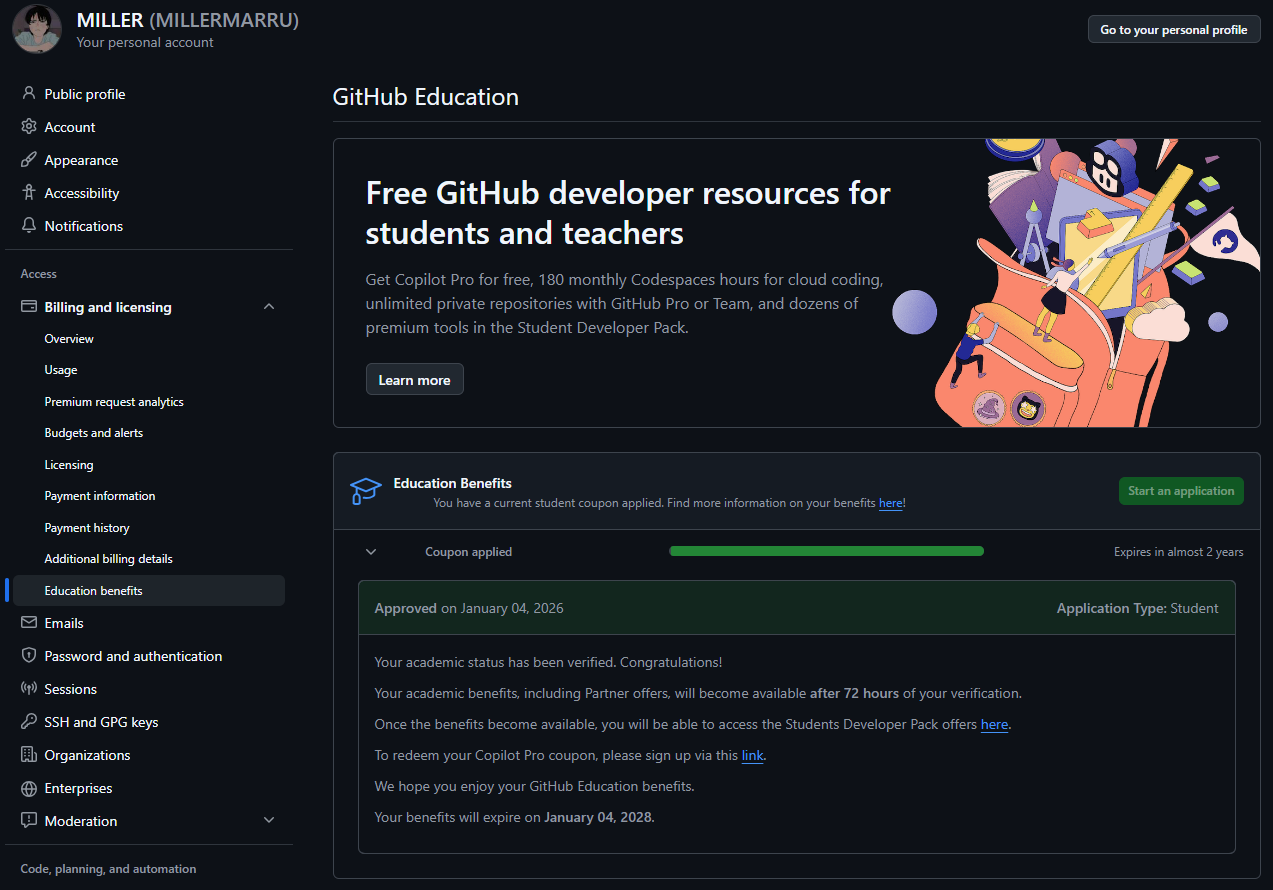Image resolution: width=1273 pixels, height=890 pixels.
Task: Select the Education benefits item
Action: click(x=149, y=591)
